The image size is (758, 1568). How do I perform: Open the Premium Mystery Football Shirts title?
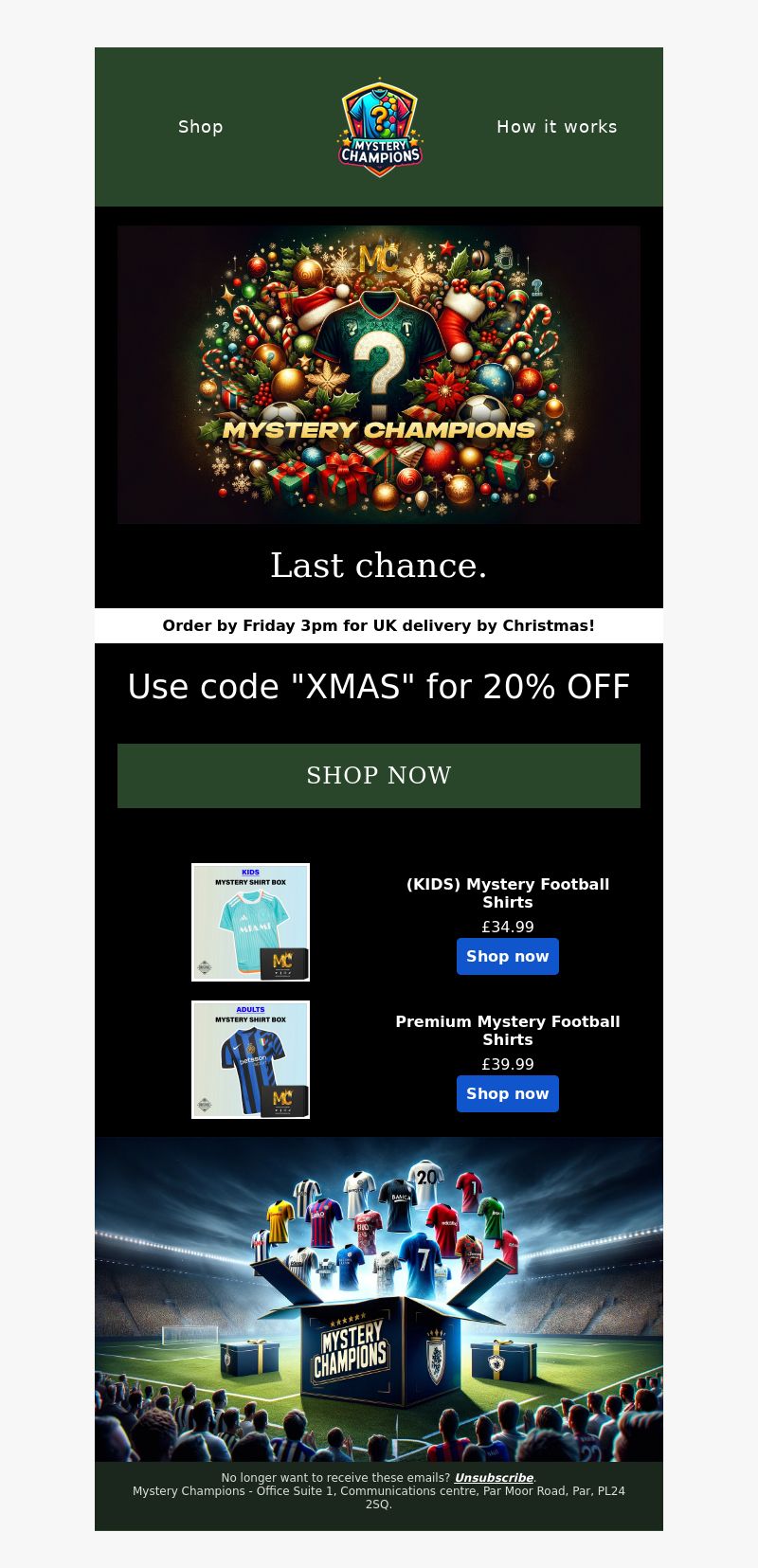508,1031
